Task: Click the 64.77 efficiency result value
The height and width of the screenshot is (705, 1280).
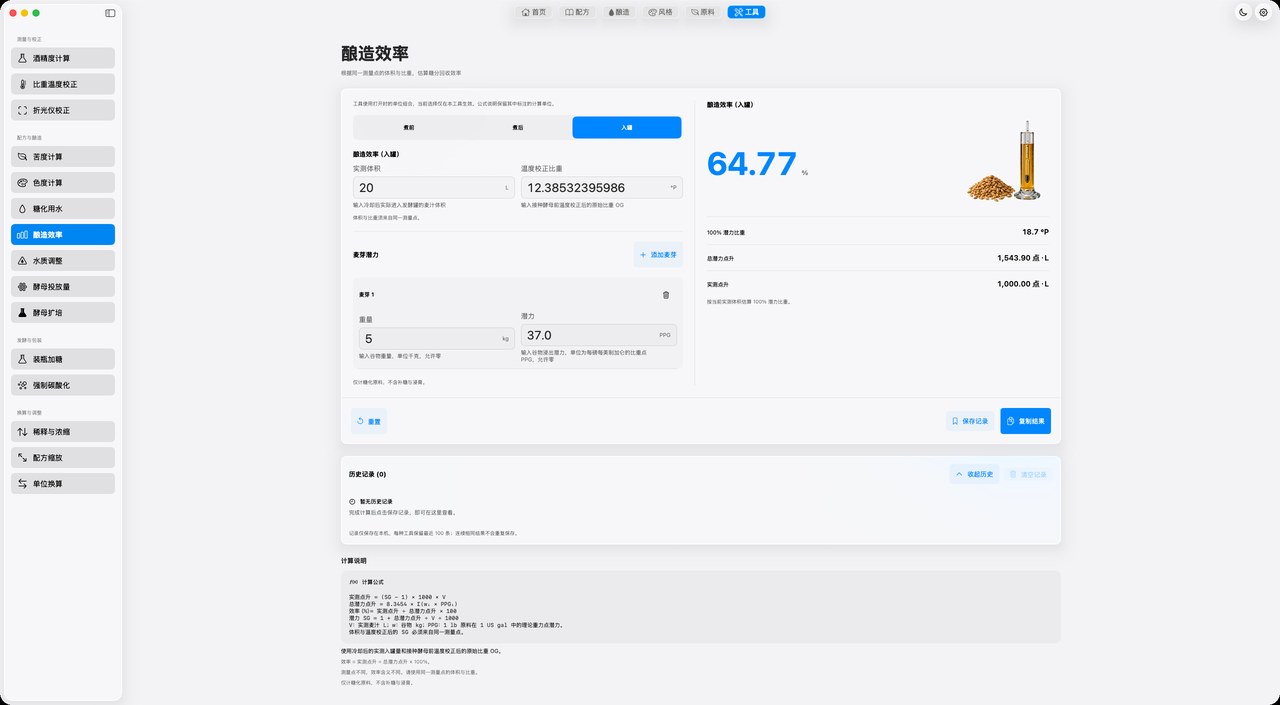Action: [x=752, y=164]
